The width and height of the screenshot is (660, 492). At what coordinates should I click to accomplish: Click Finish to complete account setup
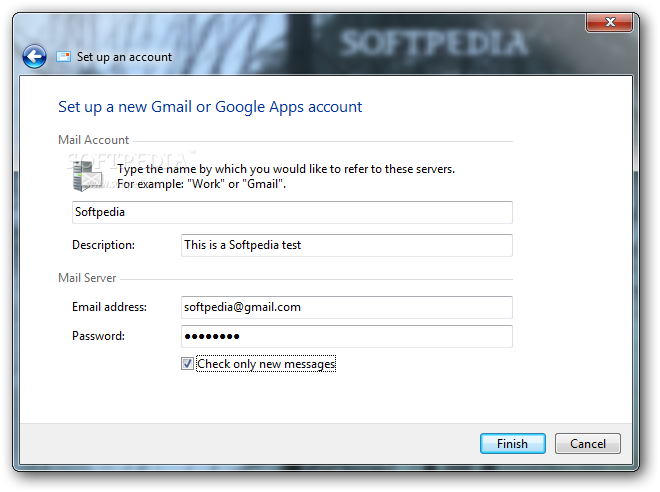[512, 444]
